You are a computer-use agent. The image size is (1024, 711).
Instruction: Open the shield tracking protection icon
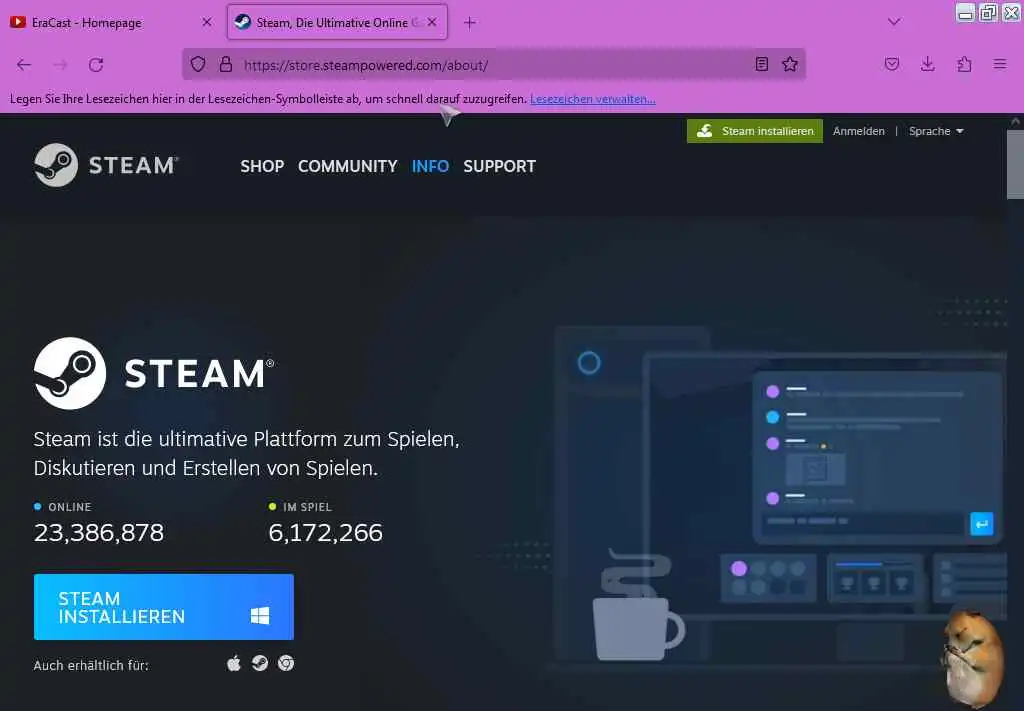click(198, 64)
